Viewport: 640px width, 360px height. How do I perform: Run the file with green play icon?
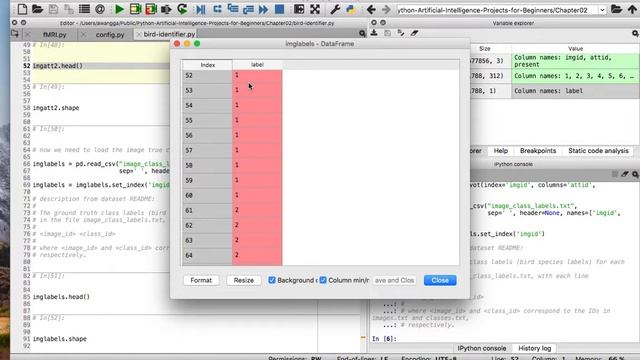(x=119, y=9)
